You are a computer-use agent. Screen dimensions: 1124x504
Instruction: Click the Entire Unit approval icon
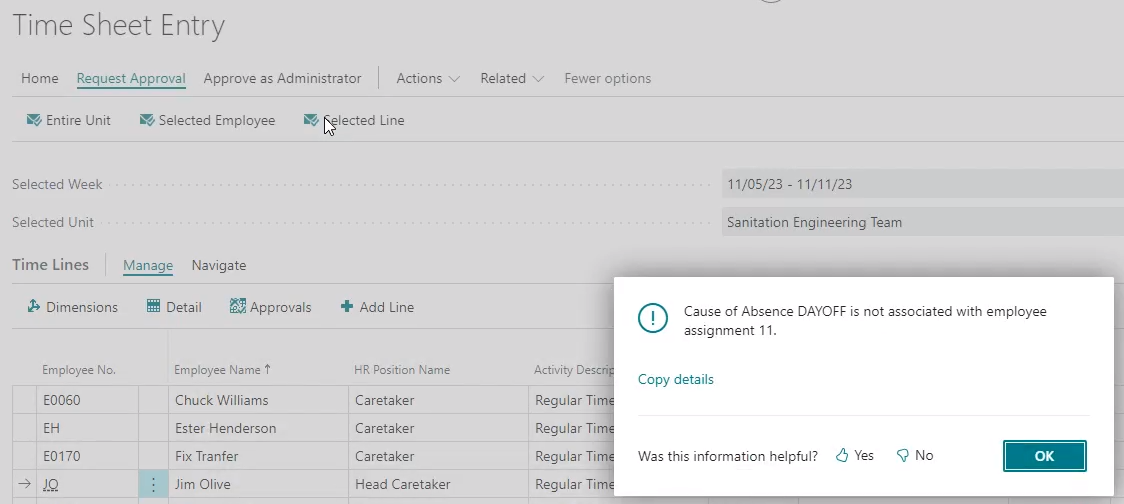(33, 121)
